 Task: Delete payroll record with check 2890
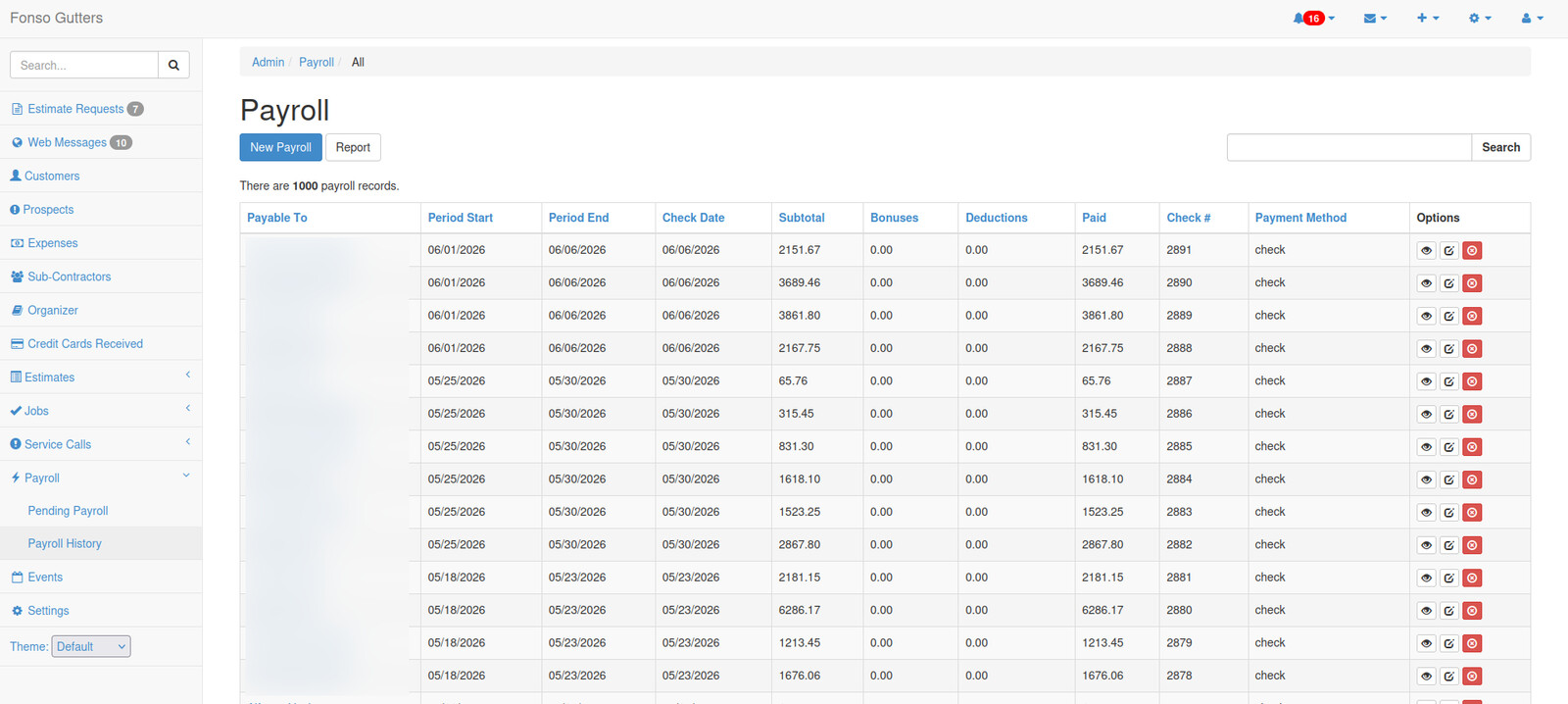click(x=1472, y=283)
